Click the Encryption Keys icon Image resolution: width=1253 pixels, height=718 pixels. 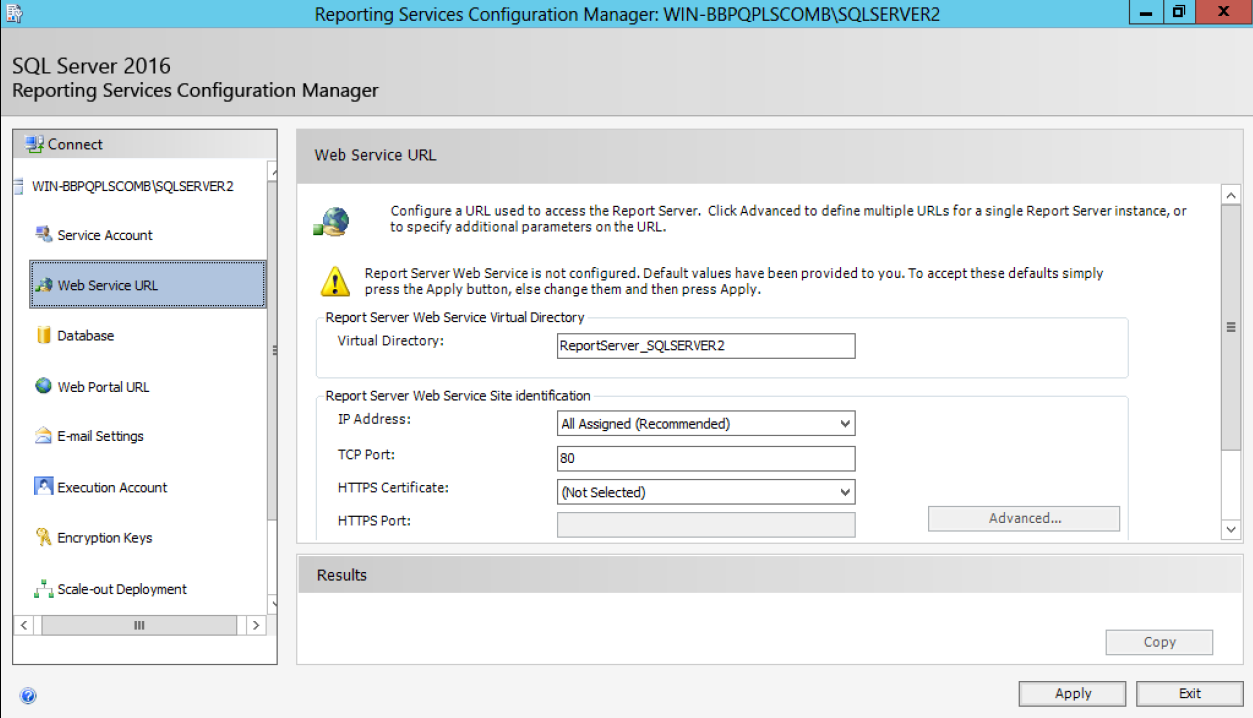[44, 537]
